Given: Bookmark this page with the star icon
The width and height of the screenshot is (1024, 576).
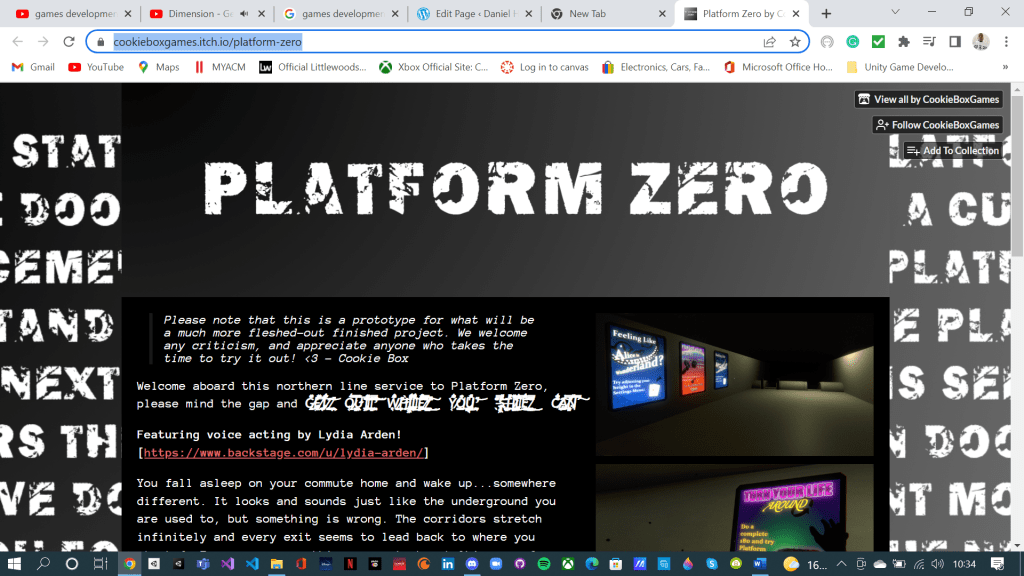Looking at the screenshot, I should 795,42.
